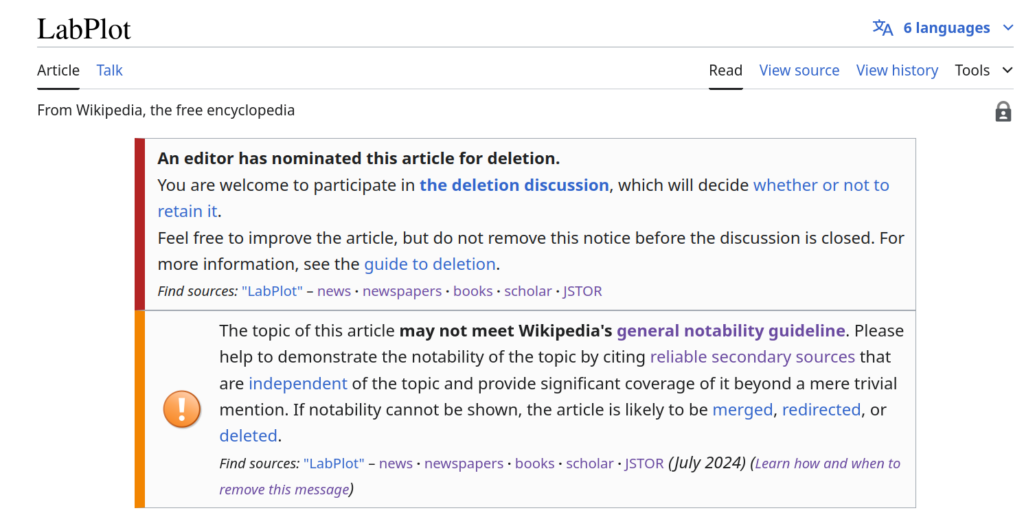Click the language translation icon
This screenshot has height=515, width=1024.
[x=883, y=28]
